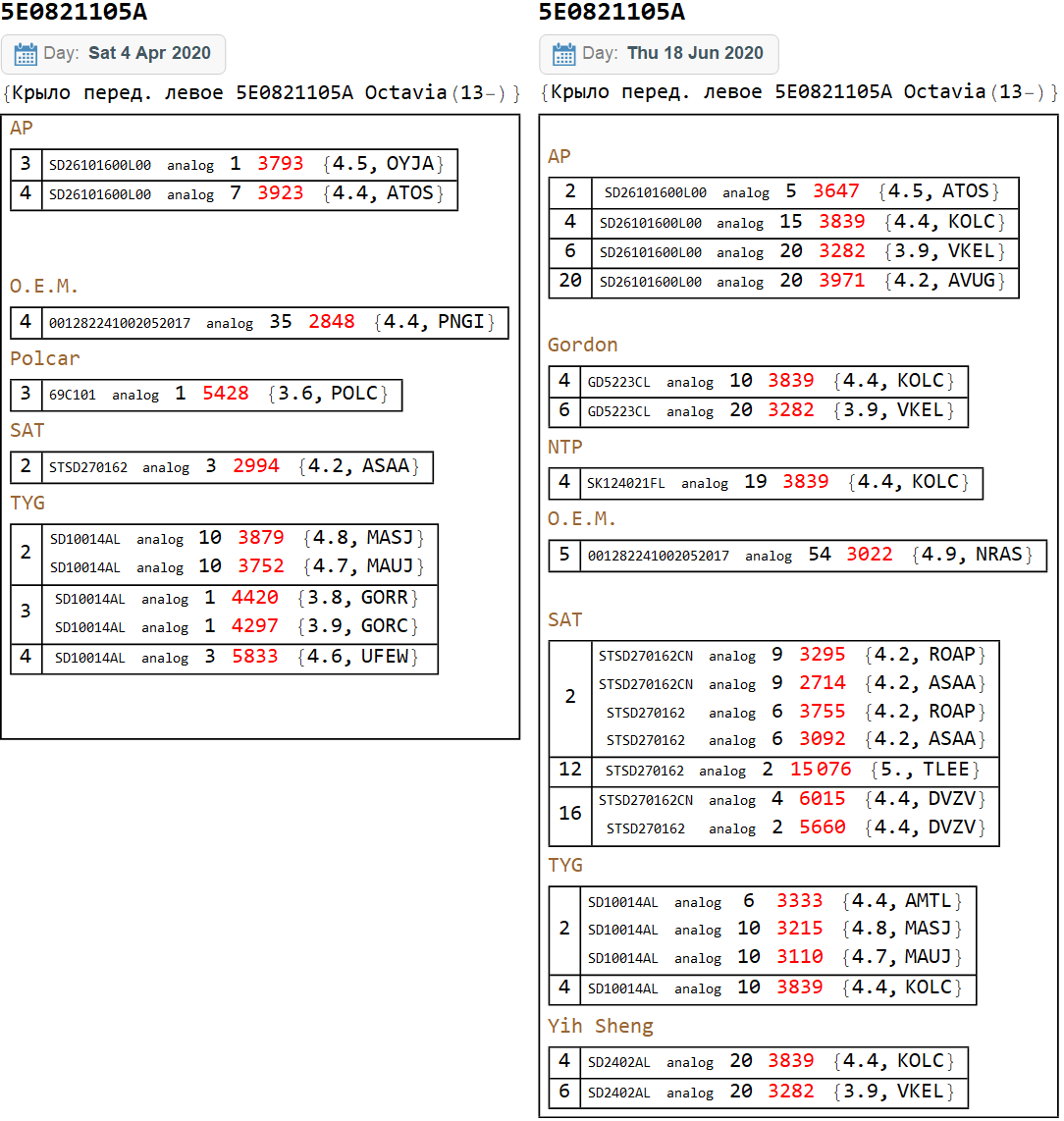Click price 2994 in April SAT ASAA row
The image size is (1064, 1121).
[255, 466]
